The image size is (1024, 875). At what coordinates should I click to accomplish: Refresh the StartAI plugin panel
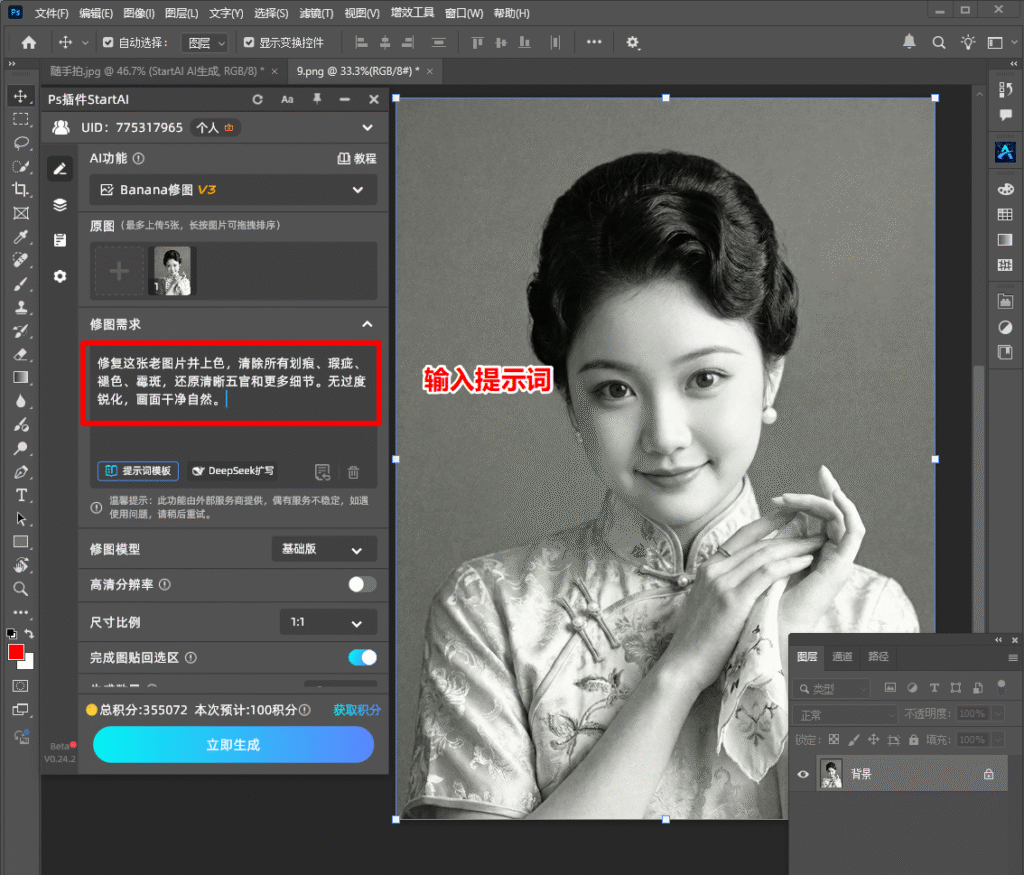257,99
